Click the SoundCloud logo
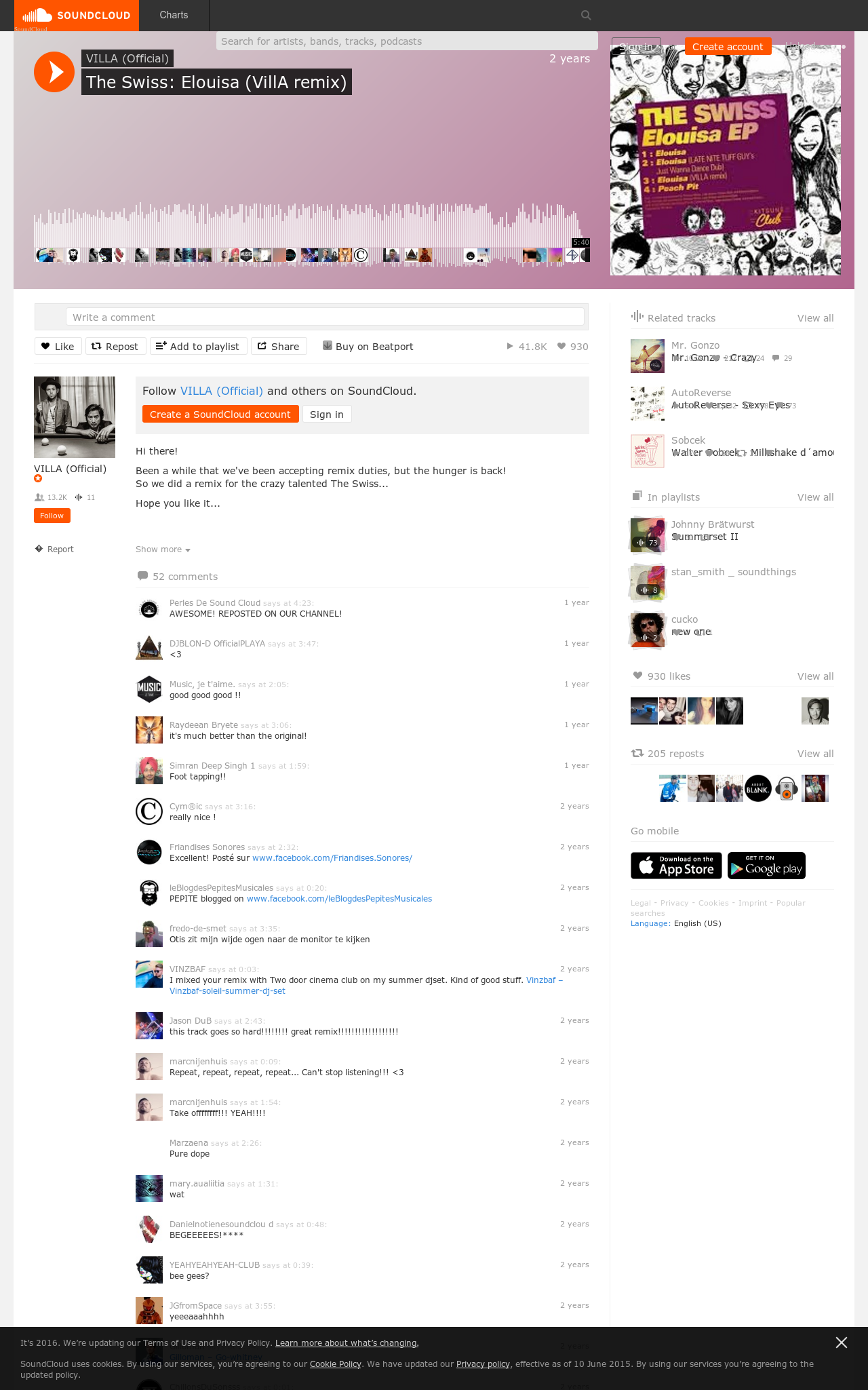868x1390 pixels. point(76,15)
